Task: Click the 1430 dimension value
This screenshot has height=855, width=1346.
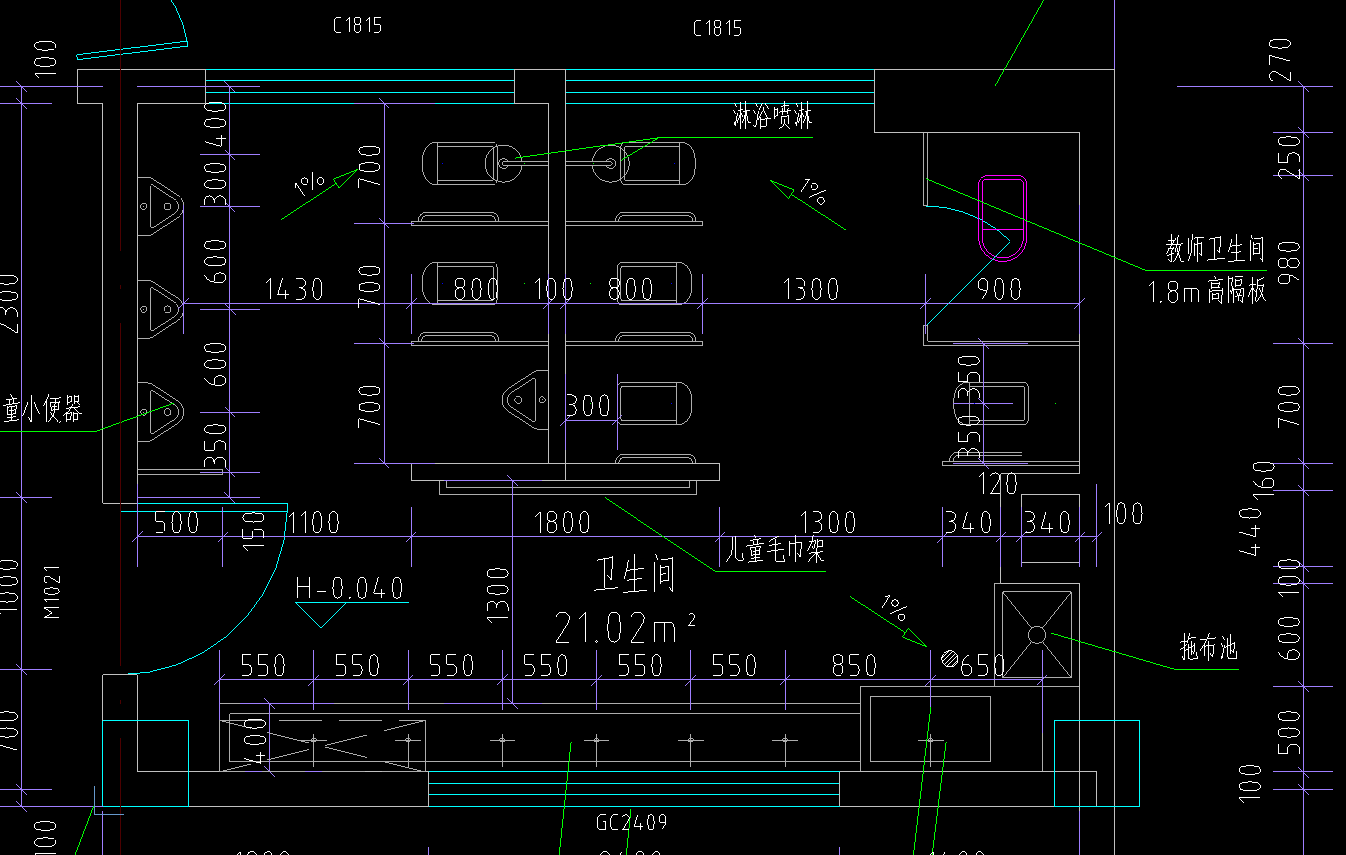Action: pyautogui.click(x=294, y=290)
